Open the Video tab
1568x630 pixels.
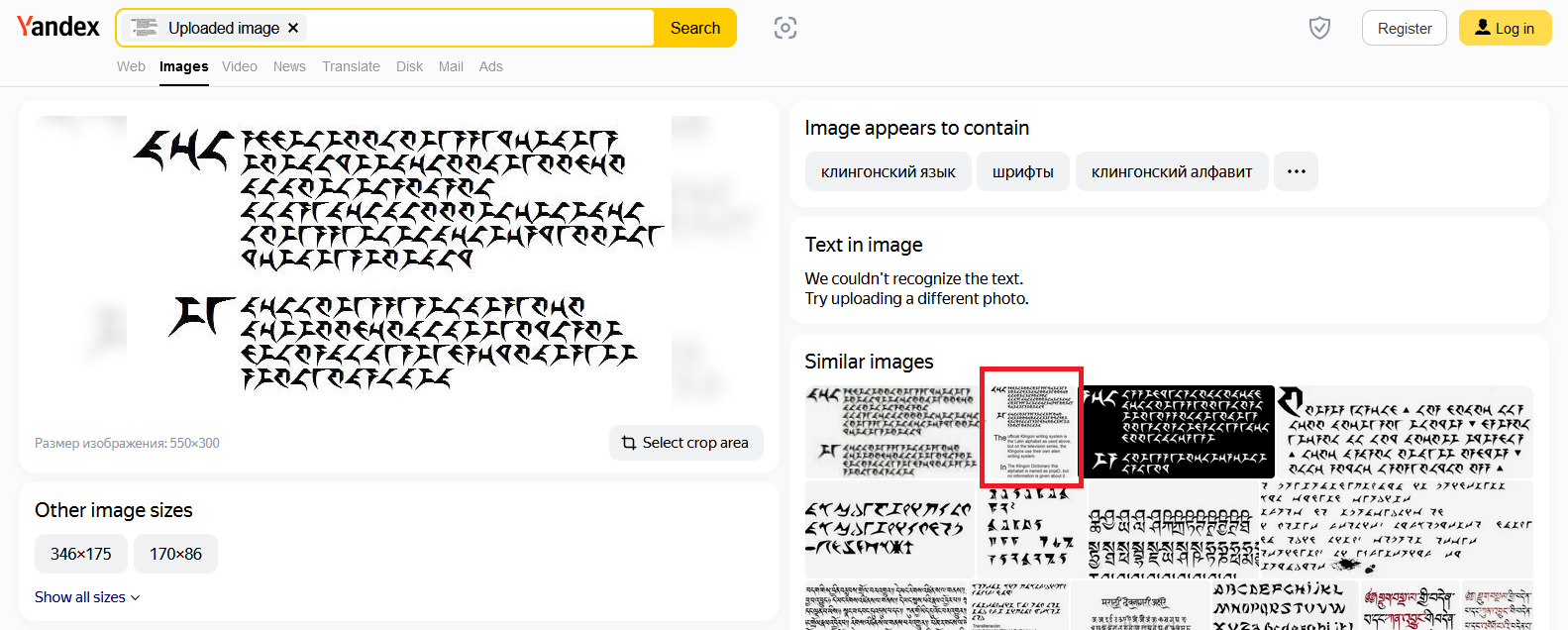coord(240,66)
